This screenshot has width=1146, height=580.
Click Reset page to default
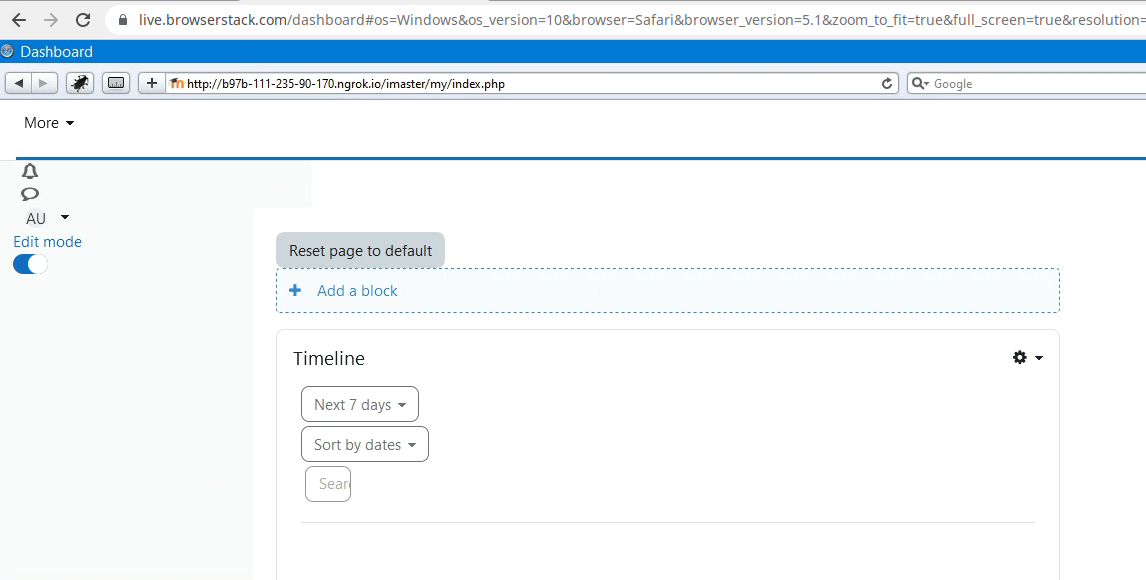[x=360, y=251]
